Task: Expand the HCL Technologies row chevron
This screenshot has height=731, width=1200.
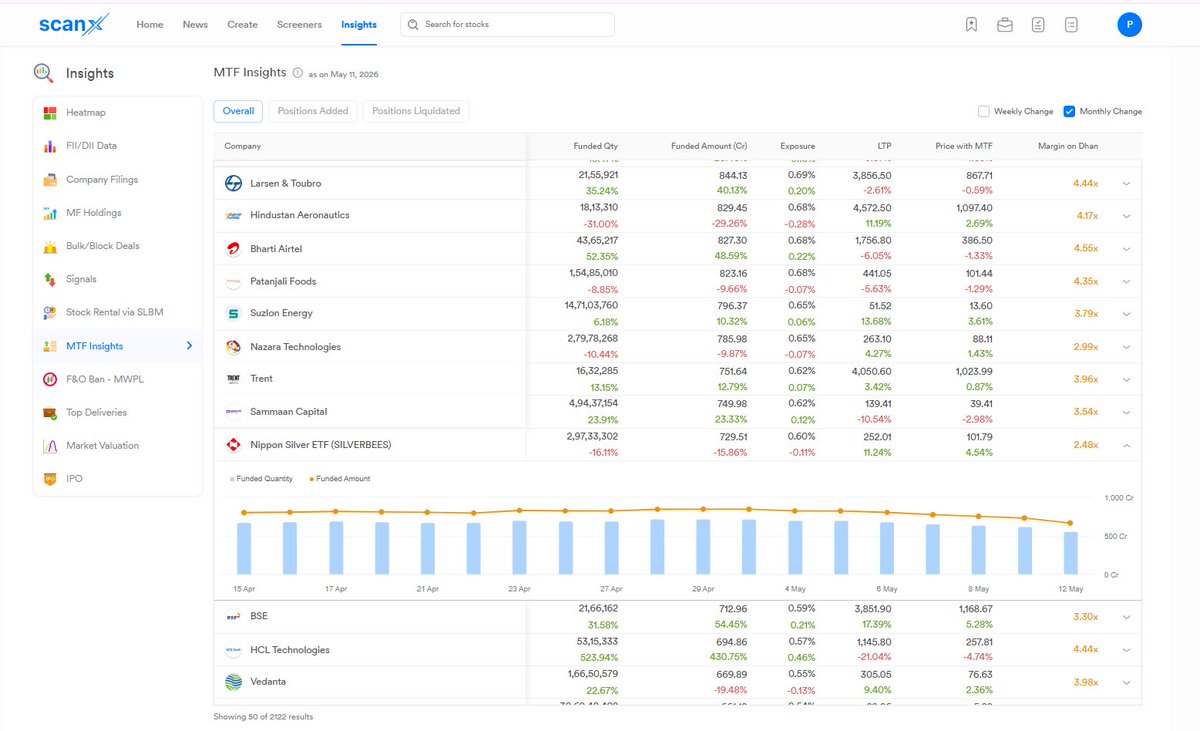Action: point(1126,650)
